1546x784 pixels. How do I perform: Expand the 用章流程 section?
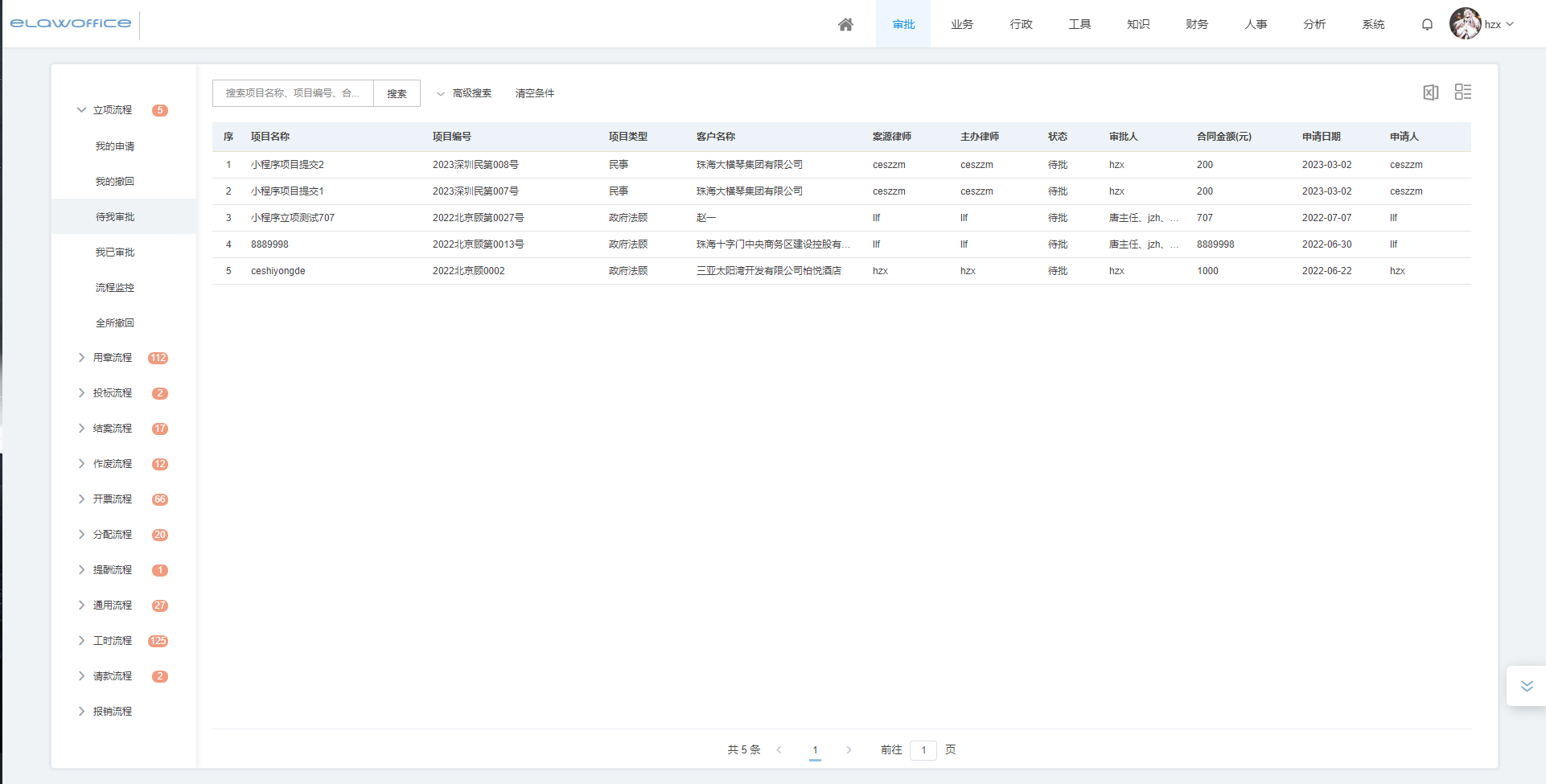(x=81, y=358)
